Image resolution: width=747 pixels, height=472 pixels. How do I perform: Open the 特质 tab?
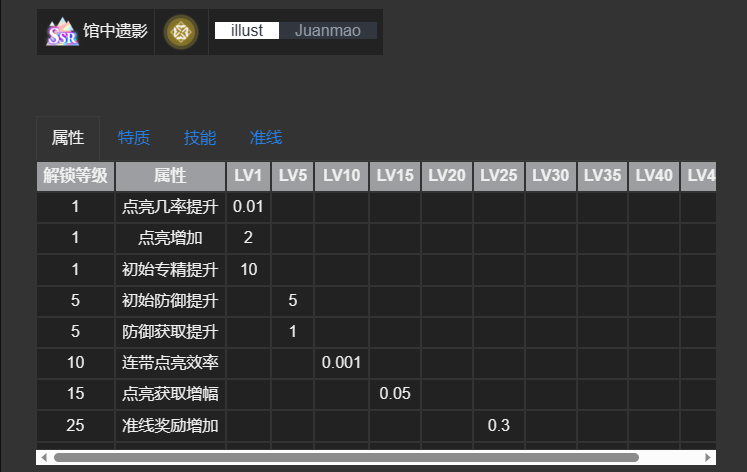134,138
